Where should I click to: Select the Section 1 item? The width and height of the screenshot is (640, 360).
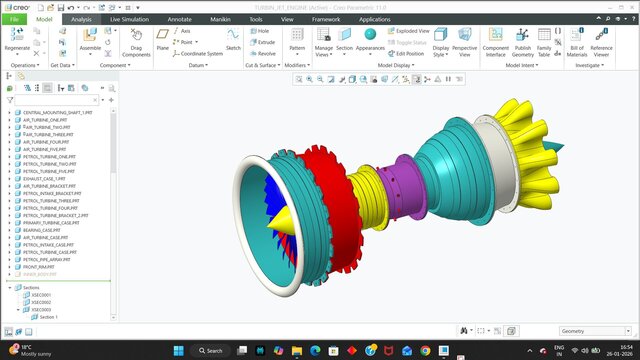click(x=48, y=317)
